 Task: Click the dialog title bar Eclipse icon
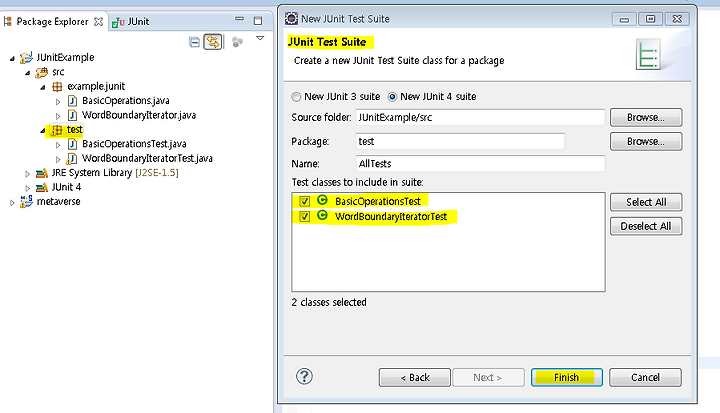[x=291, y=18]
